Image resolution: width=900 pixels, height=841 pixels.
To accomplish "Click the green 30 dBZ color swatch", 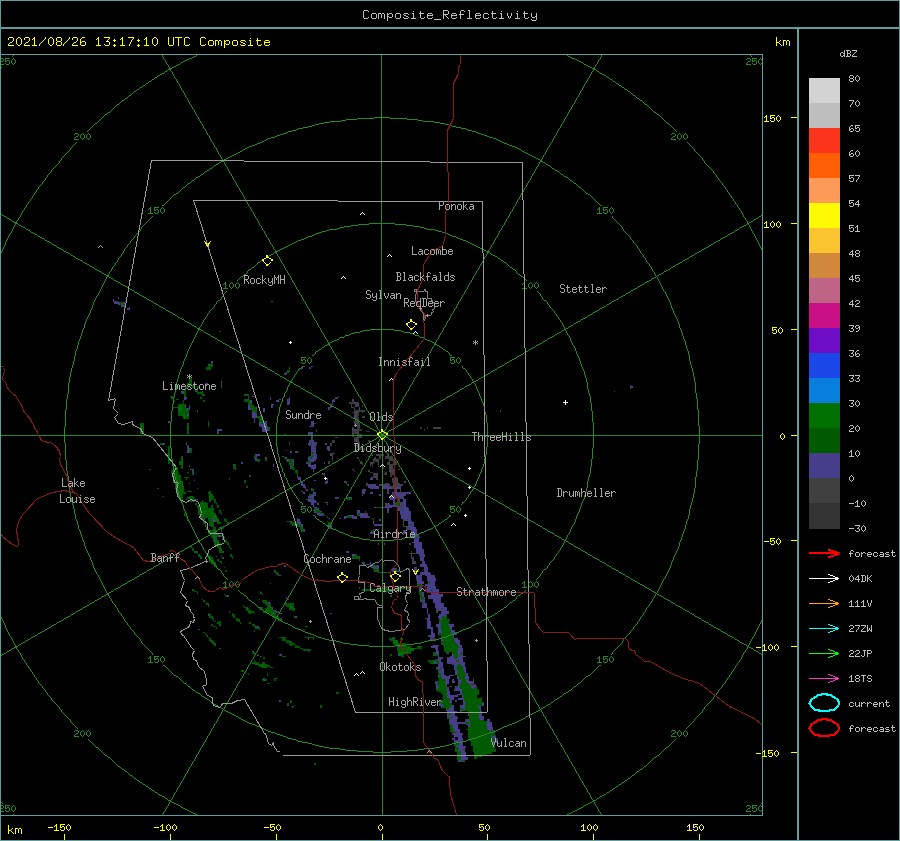I will [x=824, y=415].
